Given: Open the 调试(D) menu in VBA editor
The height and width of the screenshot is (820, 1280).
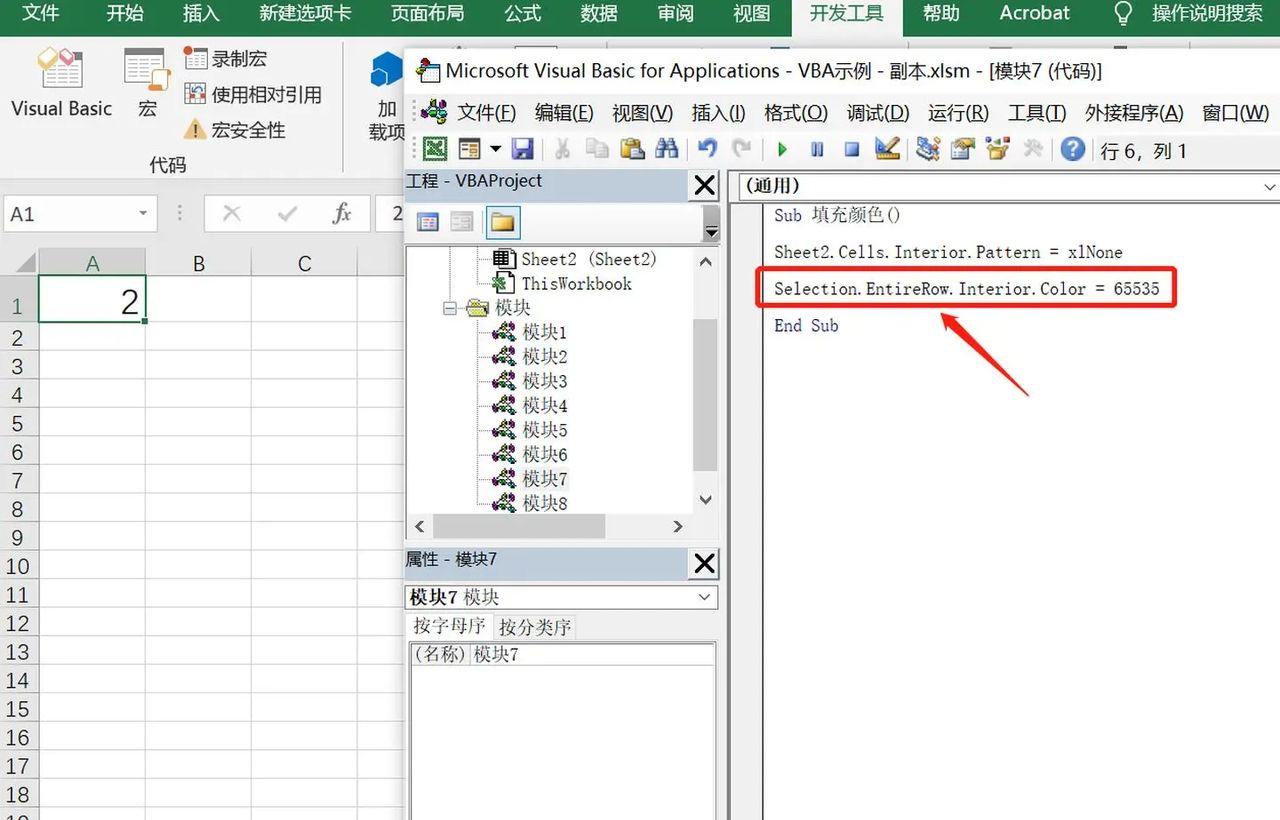Looking at the screenshot, I should 877,113.
